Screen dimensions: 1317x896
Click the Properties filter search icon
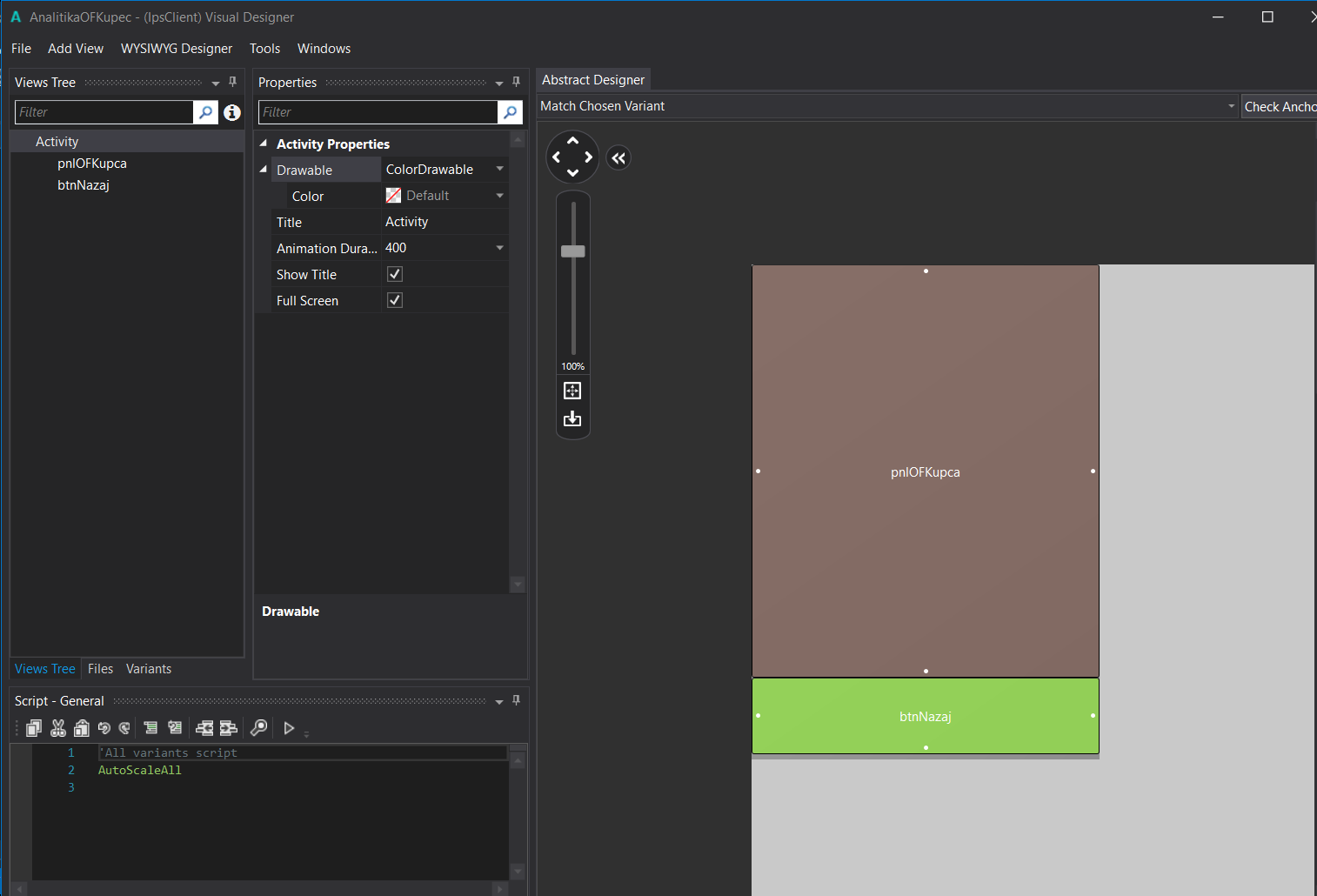click(511, 112)
